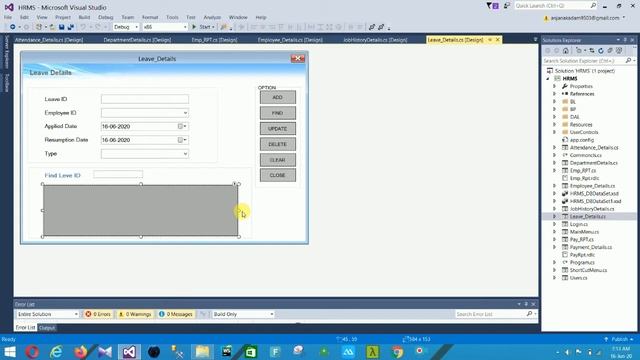Click Collapse All icon in Solution Explorer
The height and width of the screenshot is (360, 640).
click(x=610, y=51)
